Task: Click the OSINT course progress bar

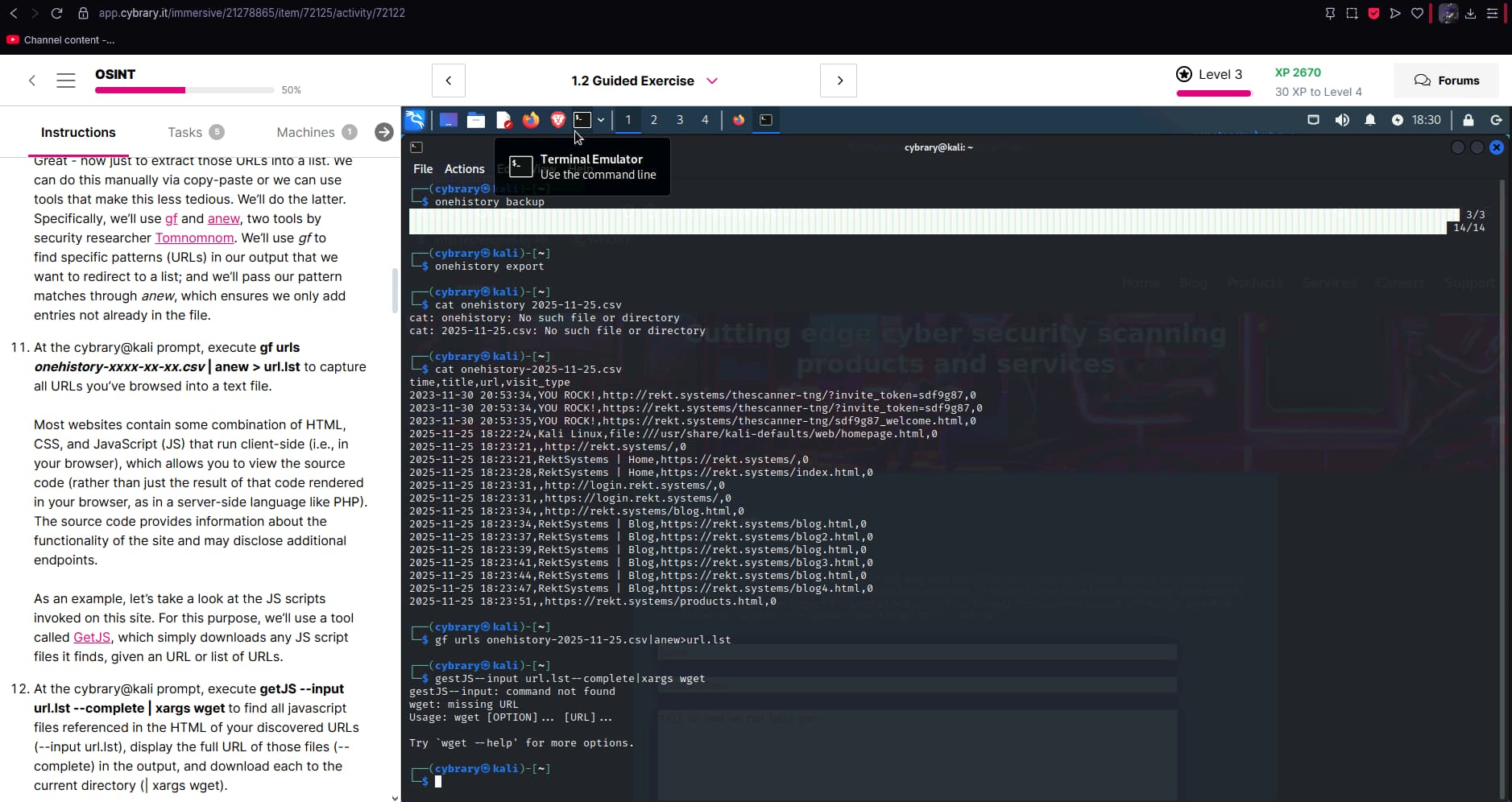Action: [x=184, y=90]
